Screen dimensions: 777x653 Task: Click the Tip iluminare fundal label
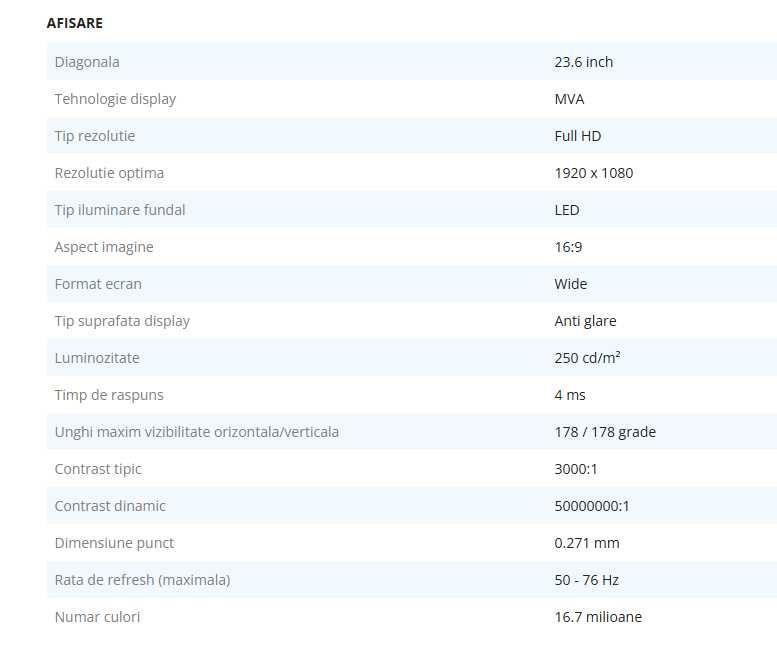point(120,210)
